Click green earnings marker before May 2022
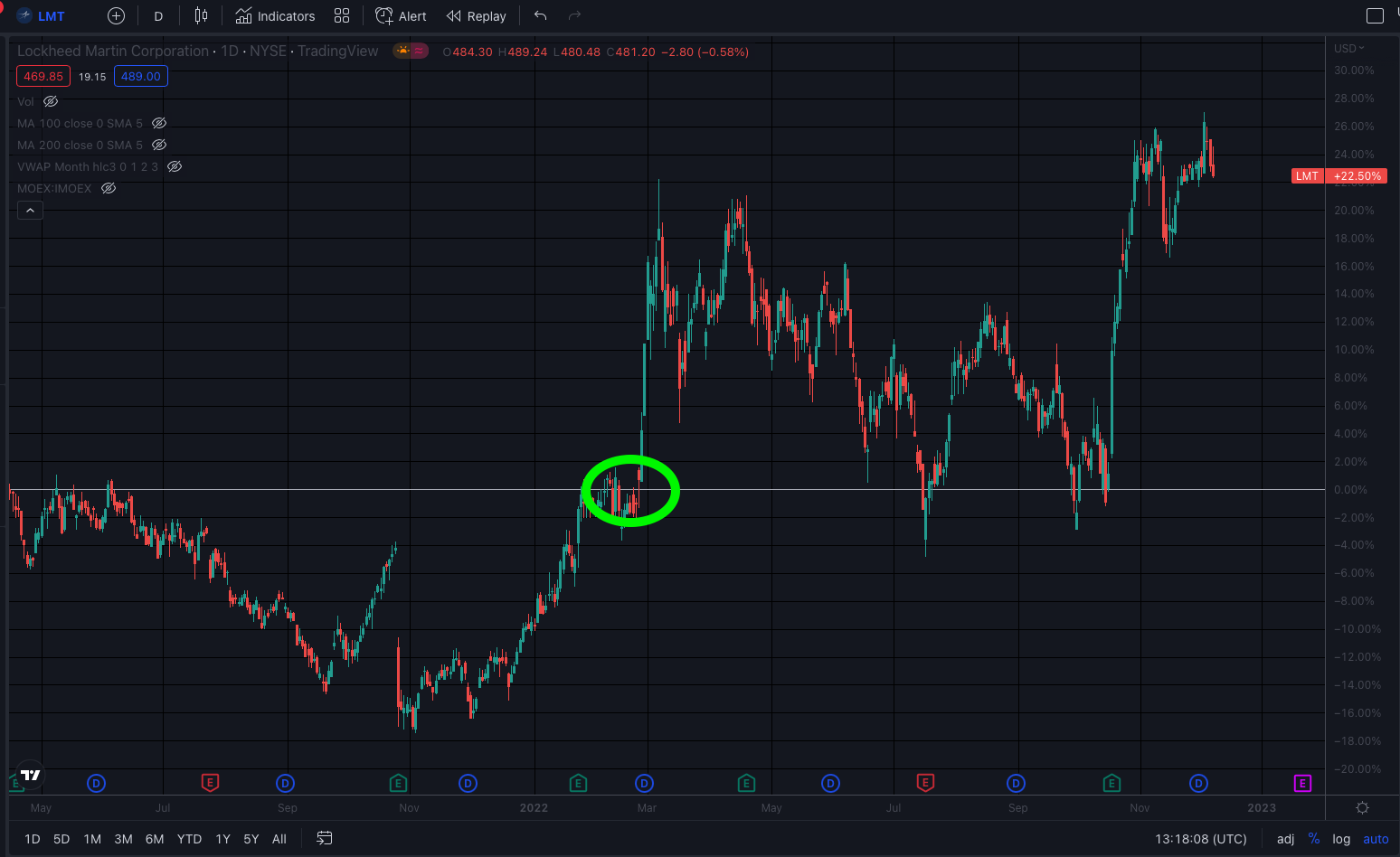Viewport: 1400px width, 857px height. point(746,783)
